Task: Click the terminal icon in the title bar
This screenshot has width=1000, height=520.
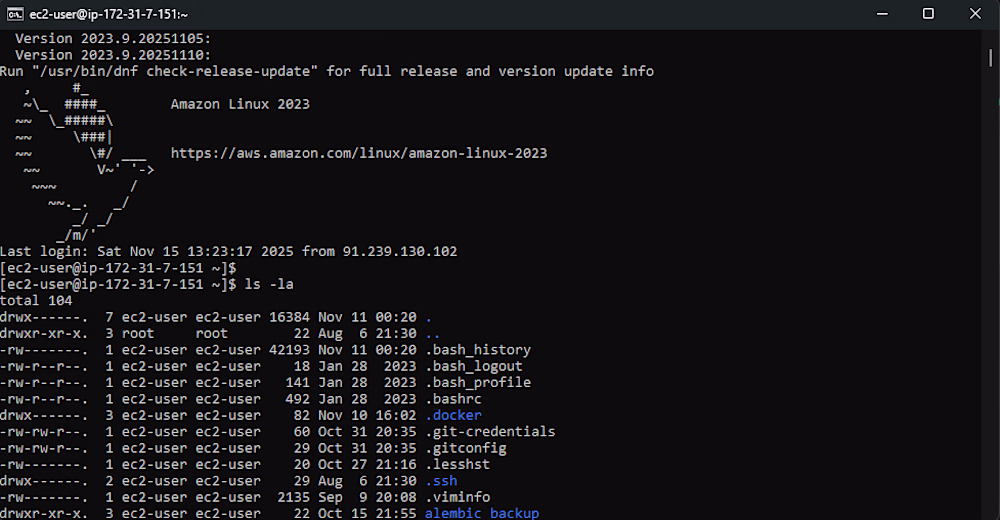Action: point(15,14)
